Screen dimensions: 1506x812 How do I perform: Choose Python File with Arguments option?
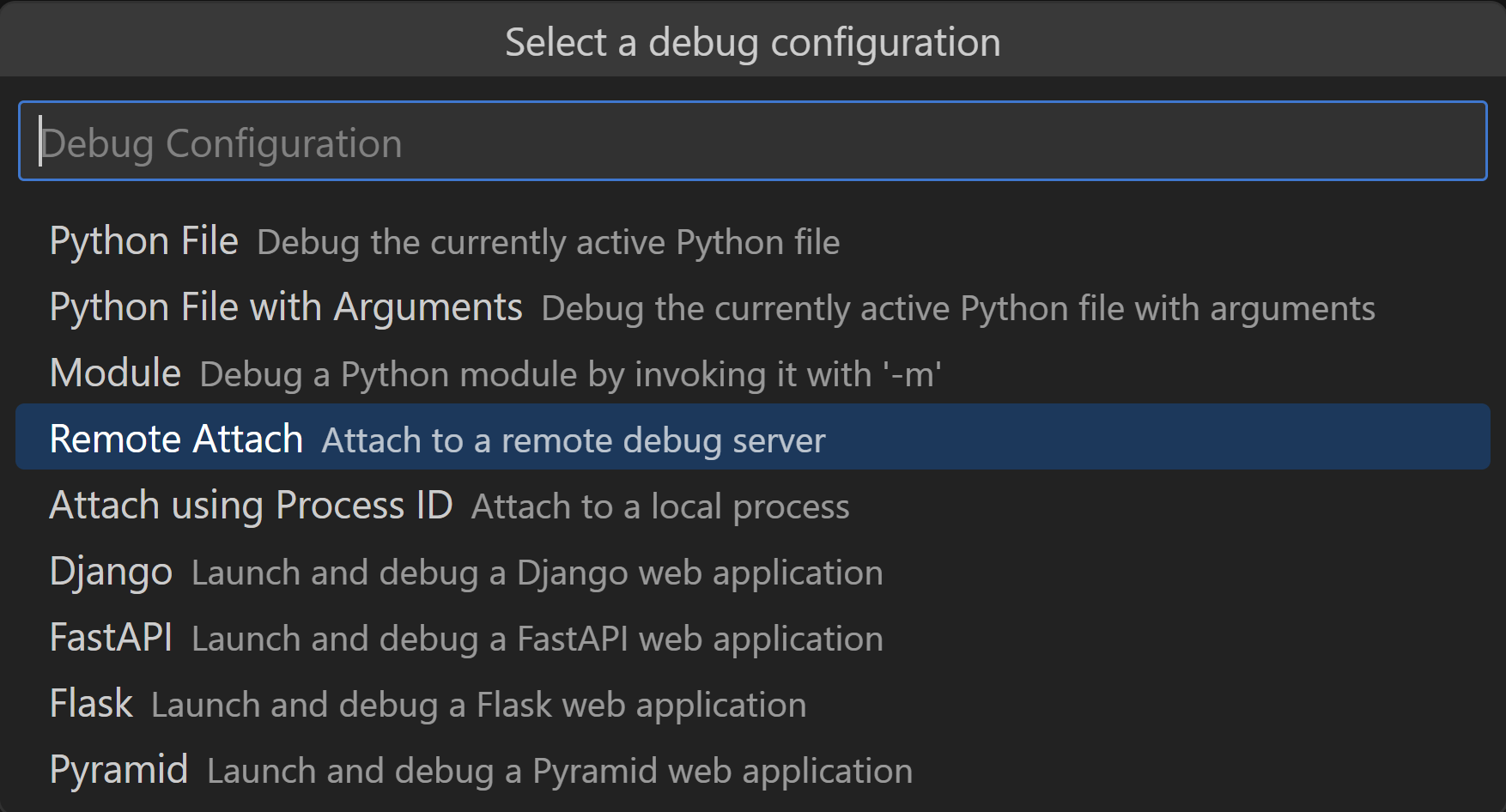pyautogui.click(x=285, y=306)
